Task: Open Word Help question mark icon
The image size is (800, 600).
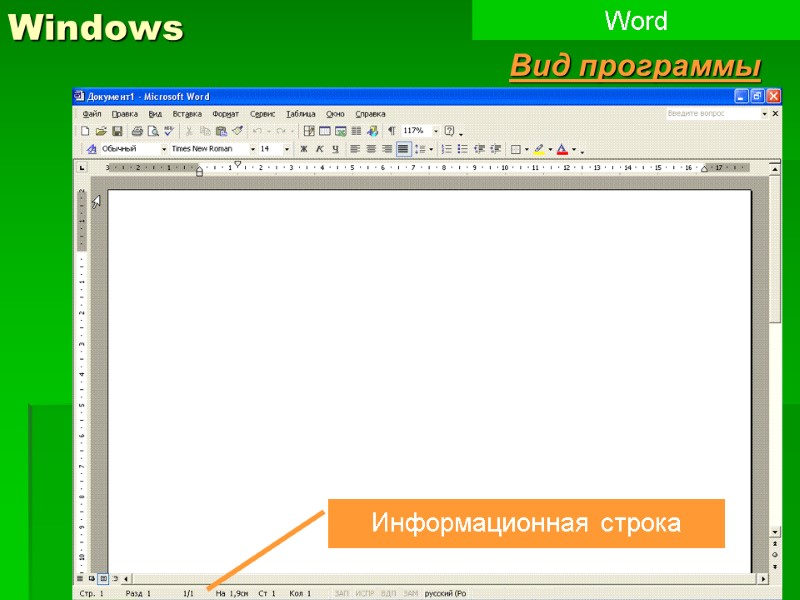Action: tap(449, 131)
